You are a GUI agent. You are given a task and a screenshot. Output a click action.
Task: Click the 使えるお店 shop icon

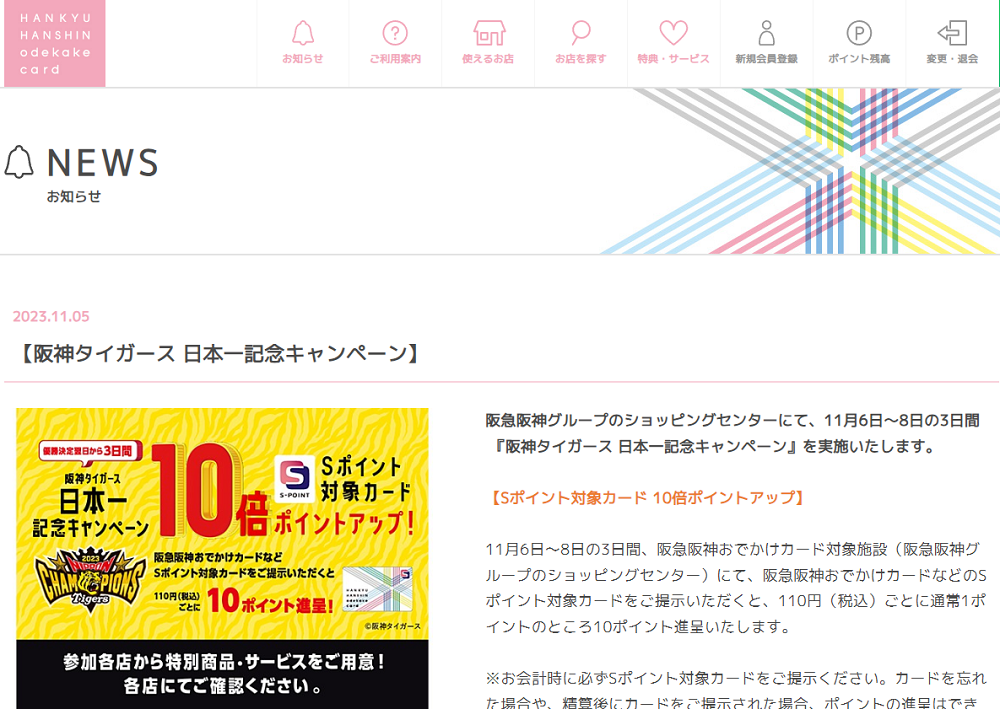[x=489, y=33]
